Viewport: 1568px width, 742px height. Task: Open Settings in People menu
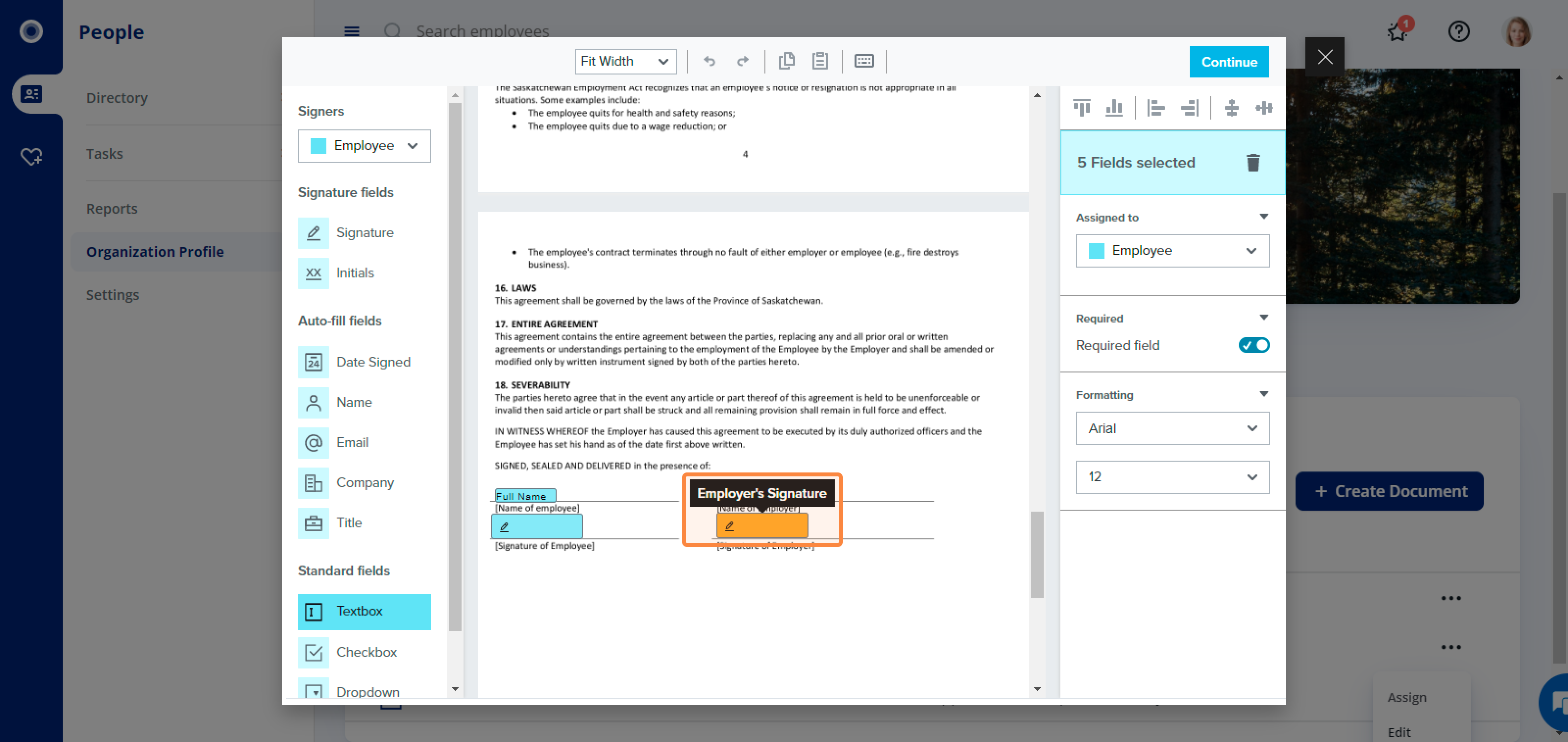(x=113, y=295)
